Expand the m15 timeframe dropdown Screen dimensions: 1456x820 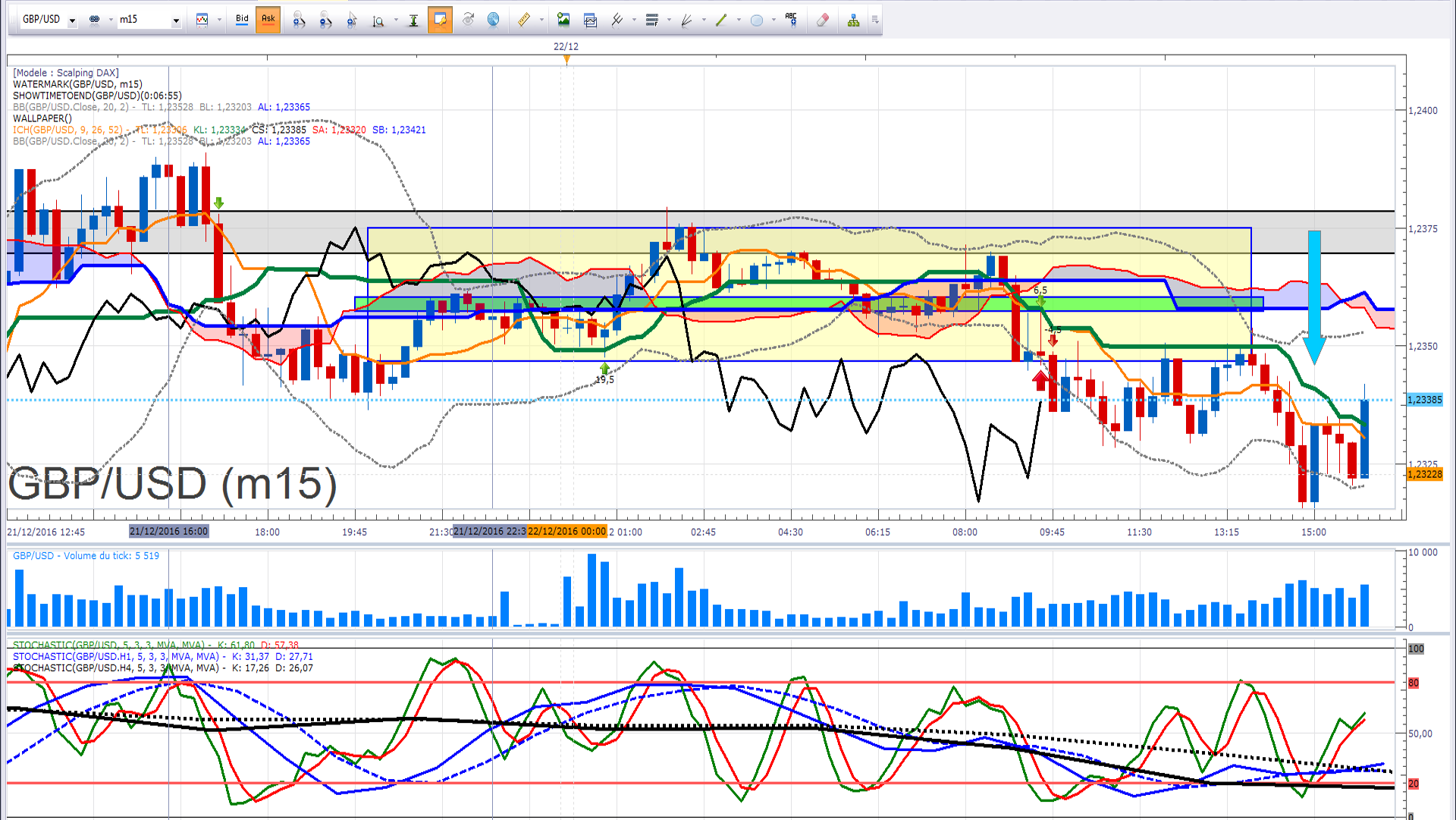click(x=176, y=20)
